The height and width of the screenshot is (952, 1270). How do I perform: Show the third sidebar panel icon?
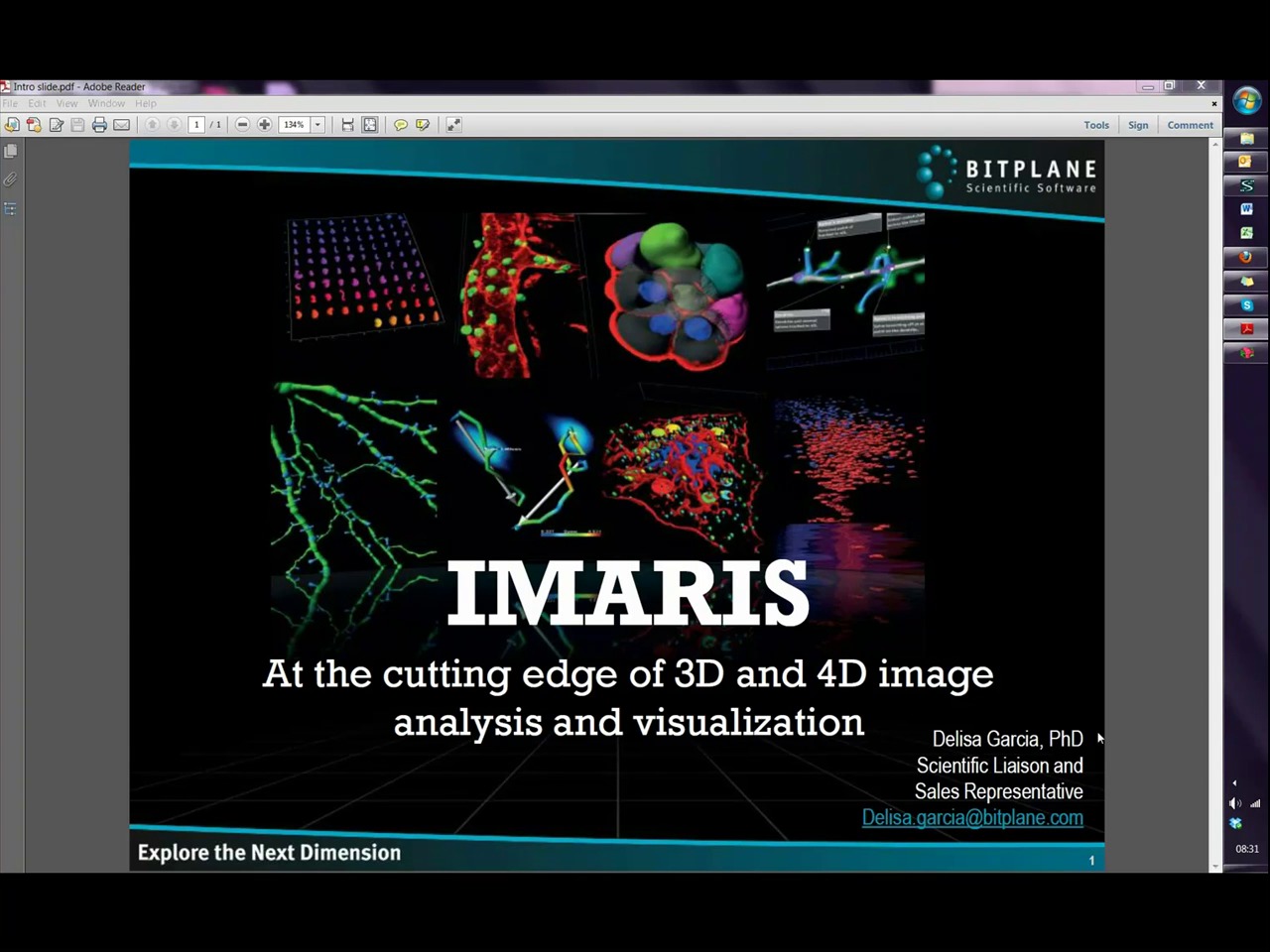pos(10,209)
